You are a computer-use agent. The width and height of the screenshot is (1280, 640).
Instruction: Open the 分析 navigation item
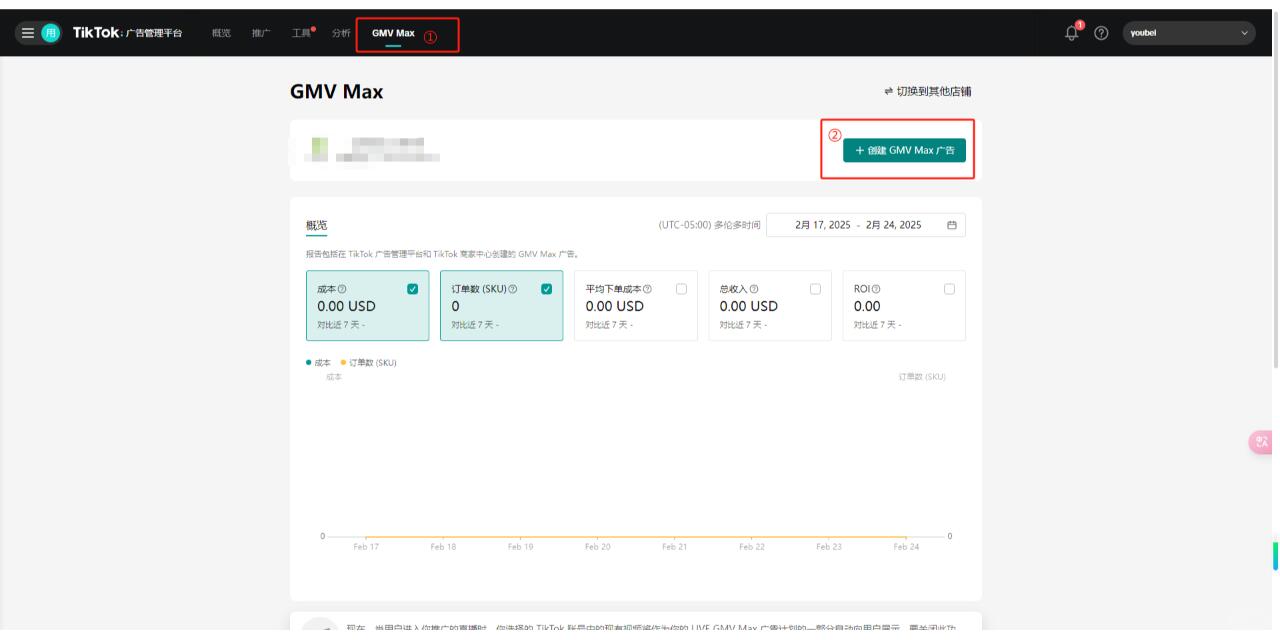click(x=341, y=34)
